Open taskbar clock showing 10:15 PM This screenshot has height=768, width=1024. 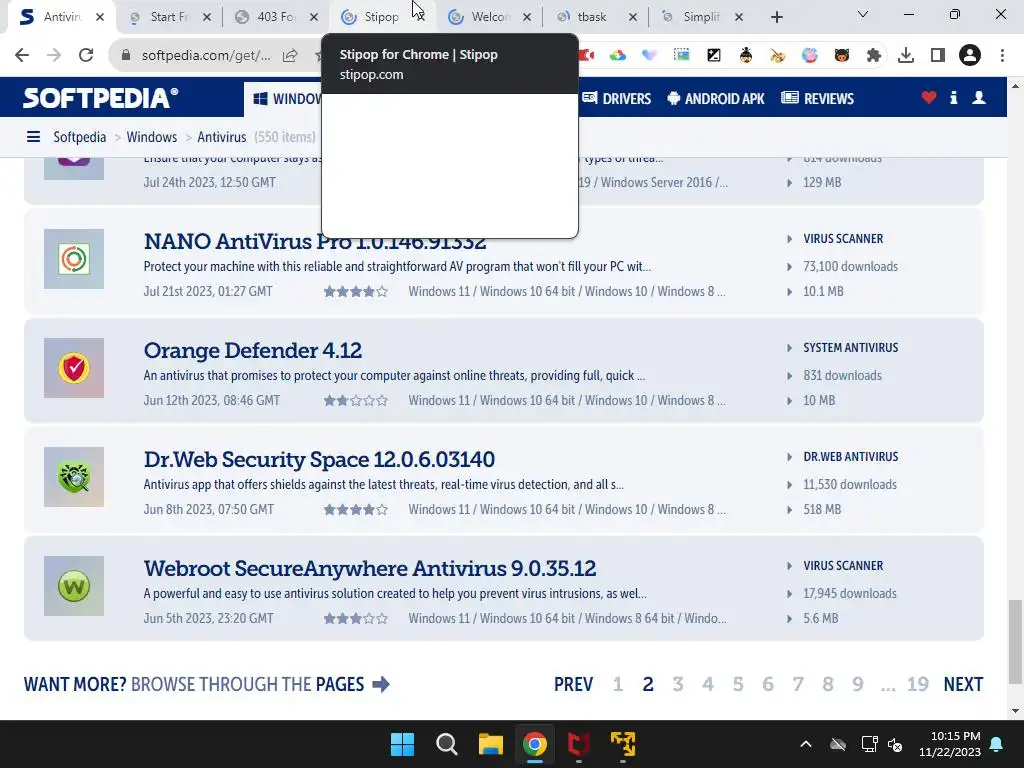pos(950,744)
